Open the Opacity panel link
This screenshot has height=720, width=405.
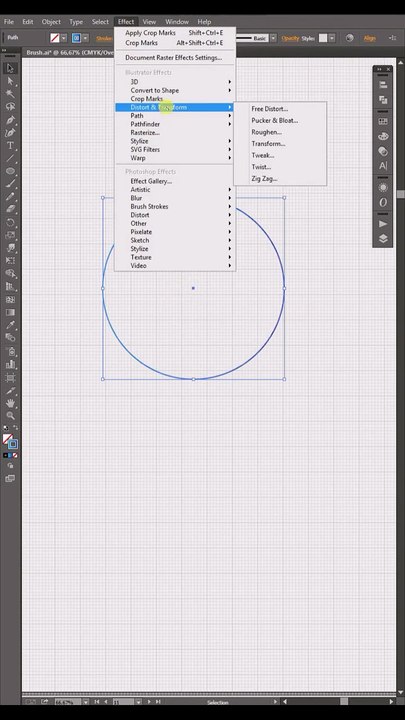[290, 39]
